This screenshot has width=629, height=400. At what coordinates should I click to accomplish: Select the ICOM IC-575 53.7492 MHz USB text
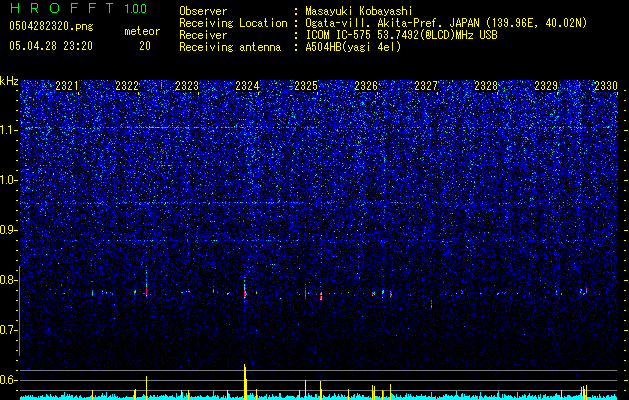pos(401,35)
